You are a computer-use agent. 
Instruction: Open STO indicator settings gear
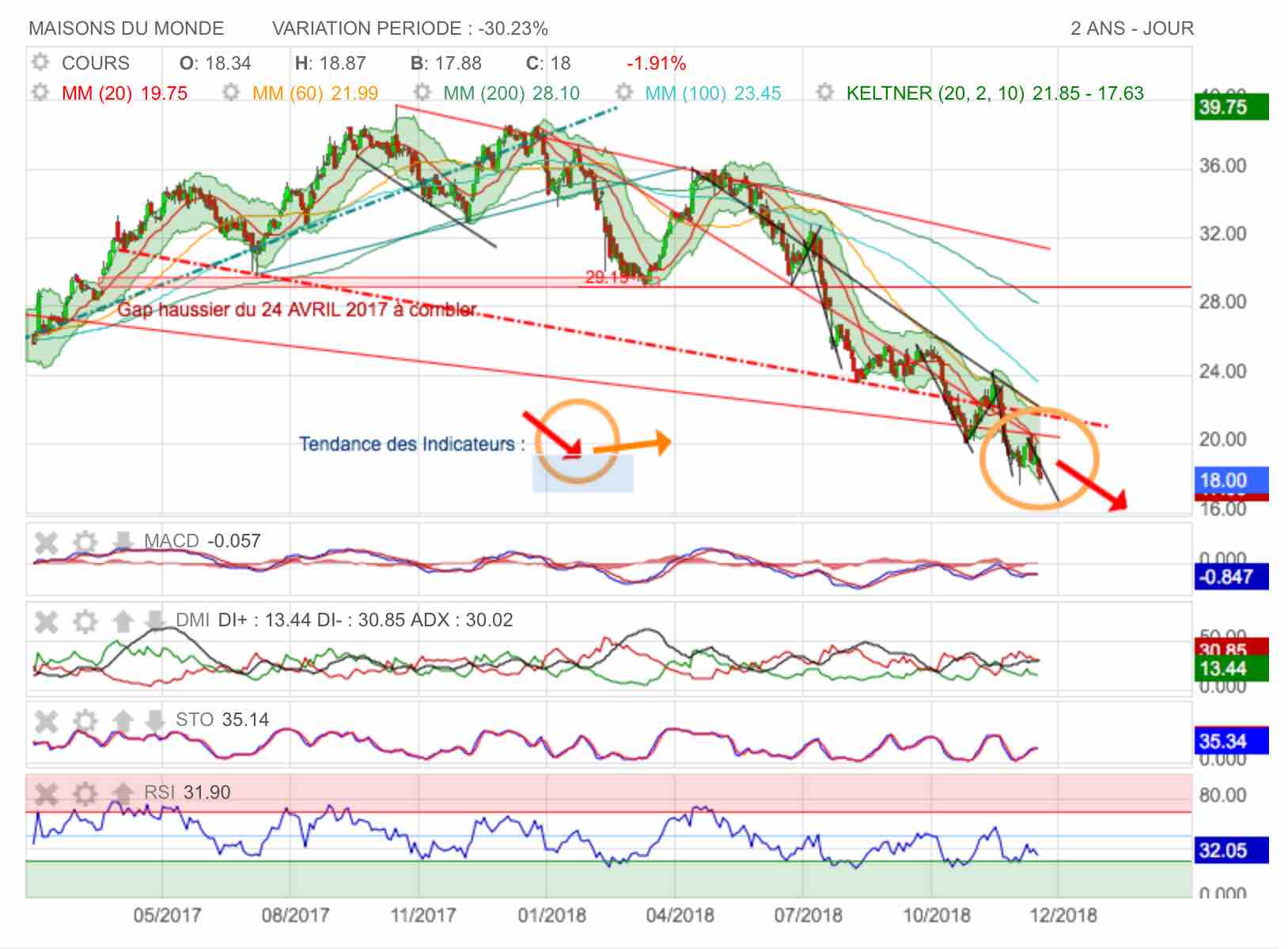click(85, 721)
